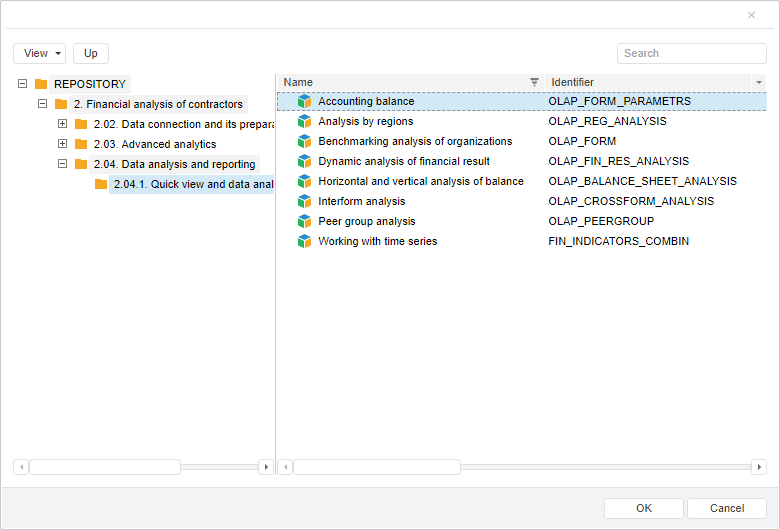This screenshot has height=530, width=780.
Task: Click the cube icon beside Accounting balance
Action: tap(304, 102)
